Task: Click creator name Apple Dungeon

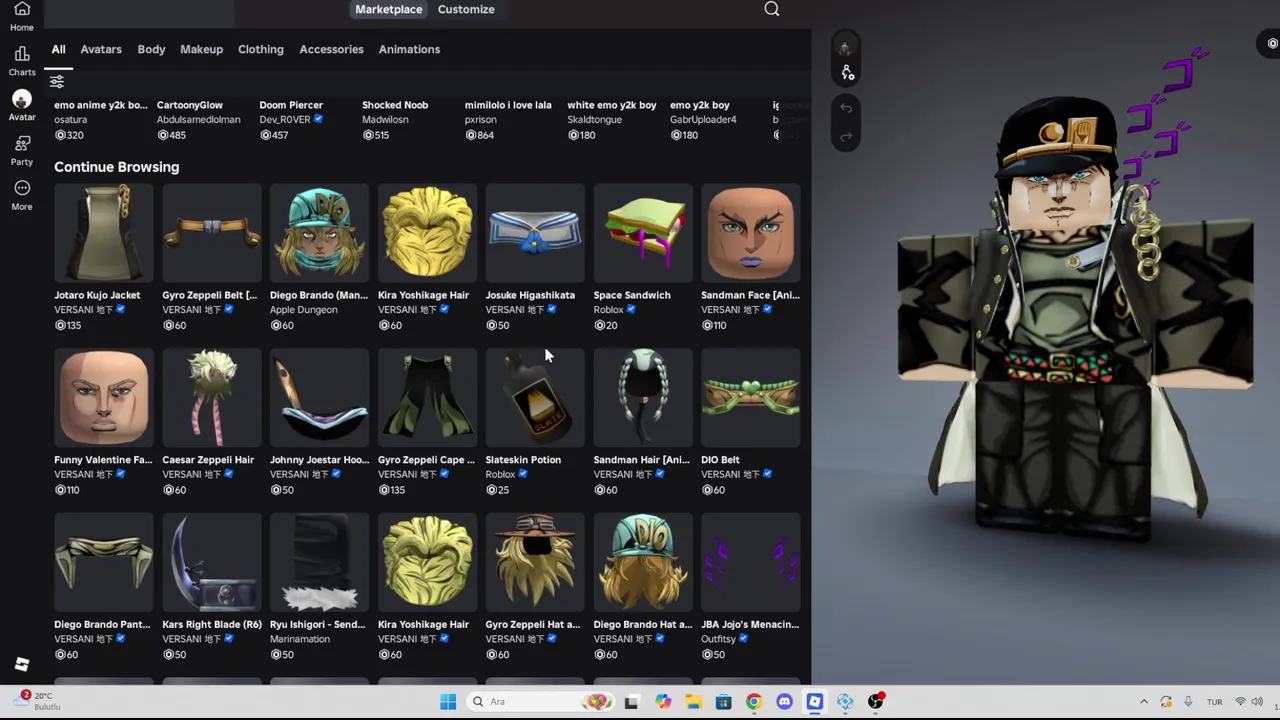Action: point(303,310)
